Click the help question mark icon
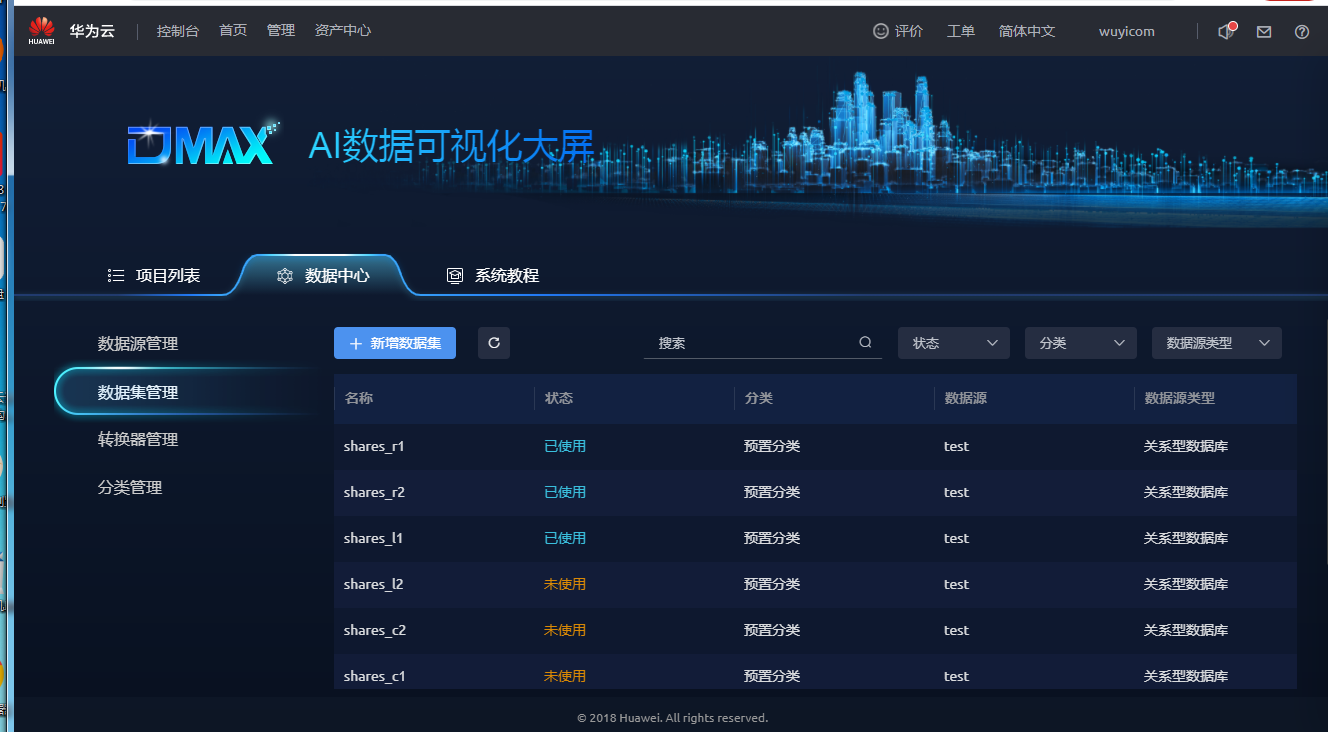 pos(1302,31)
